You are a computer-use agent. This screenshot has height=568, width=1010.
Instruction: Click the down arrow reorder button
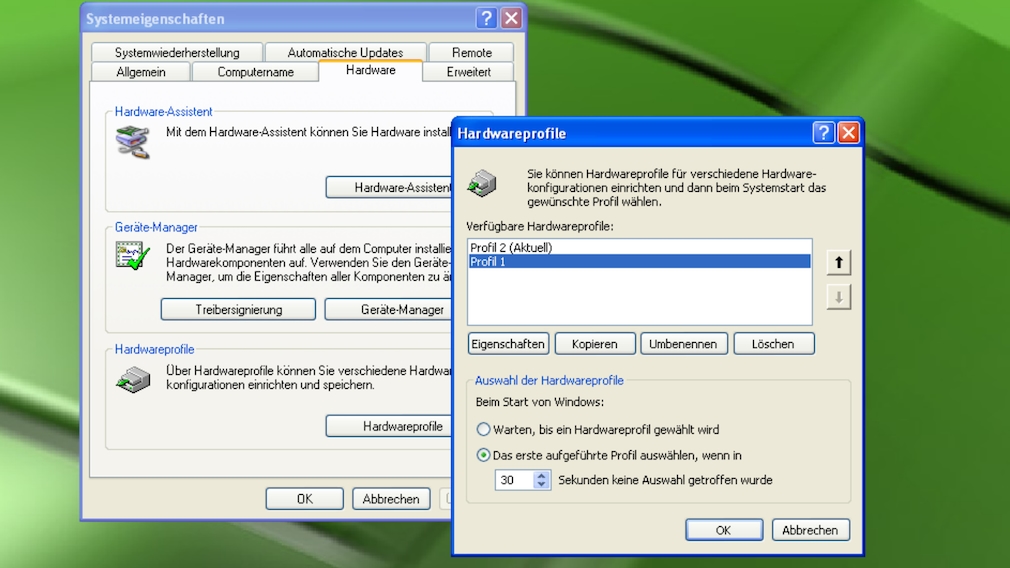click(839, 297)
